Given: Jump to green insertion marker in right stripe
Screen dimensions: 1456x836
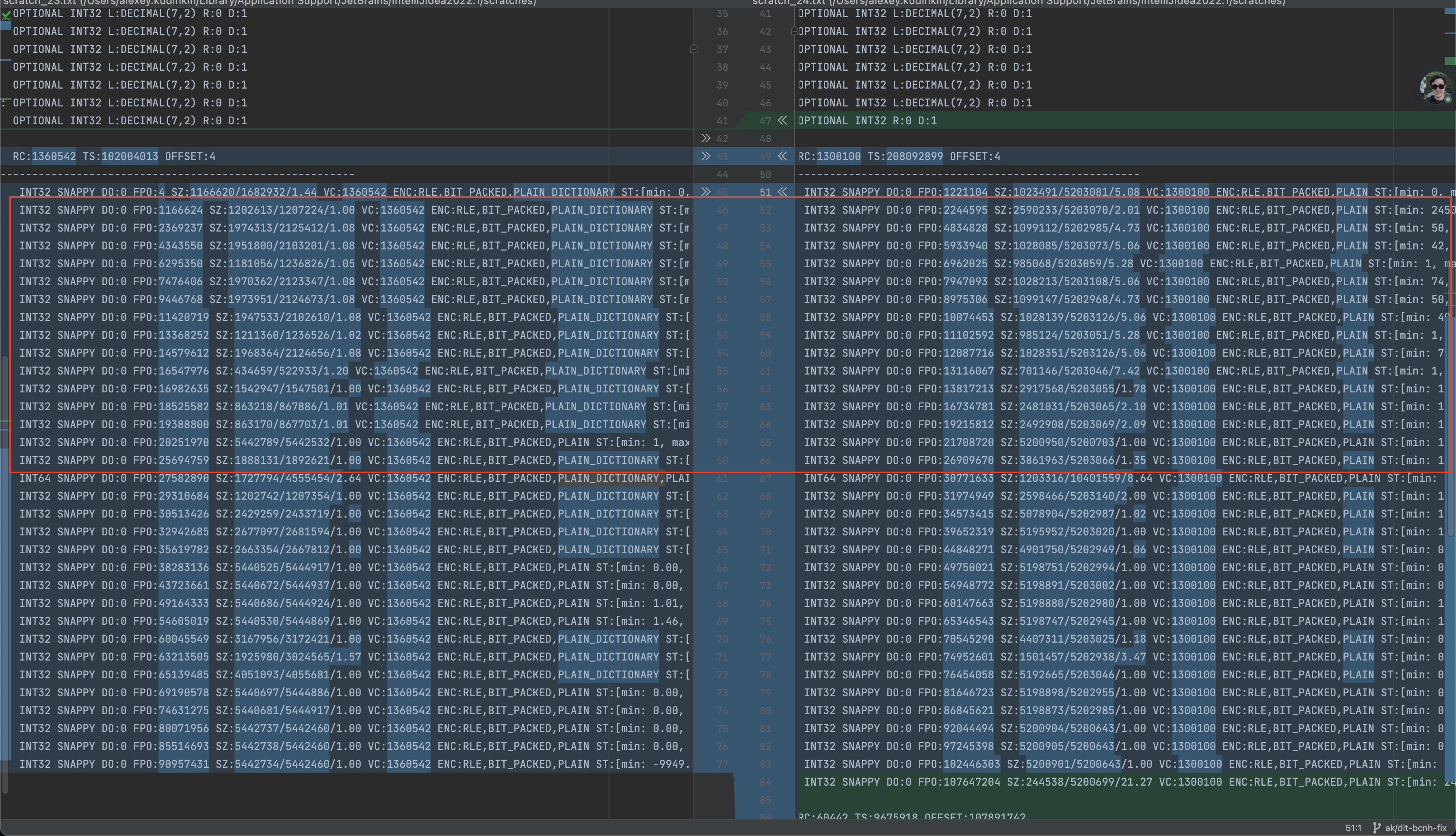Looking at the screenshot, I should coord(1449,61).
